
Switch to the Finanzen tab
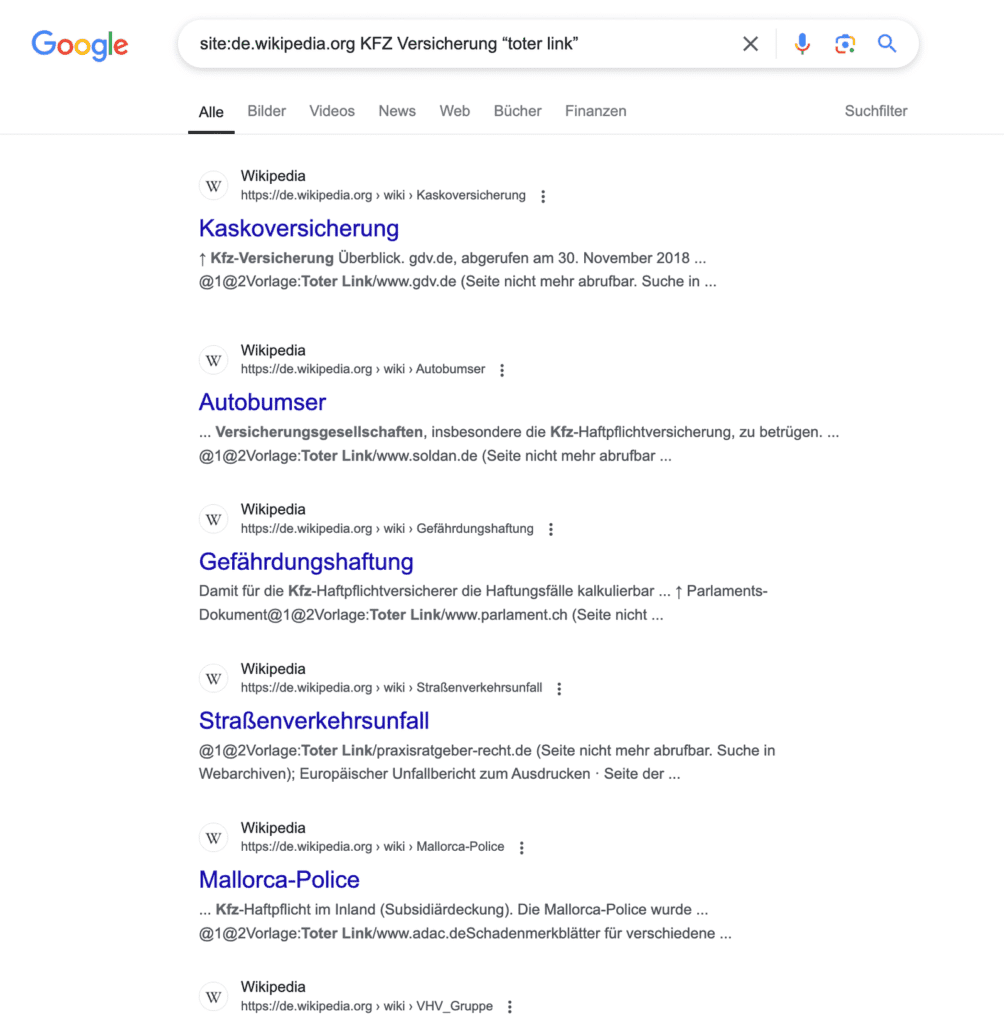[595, 111]
